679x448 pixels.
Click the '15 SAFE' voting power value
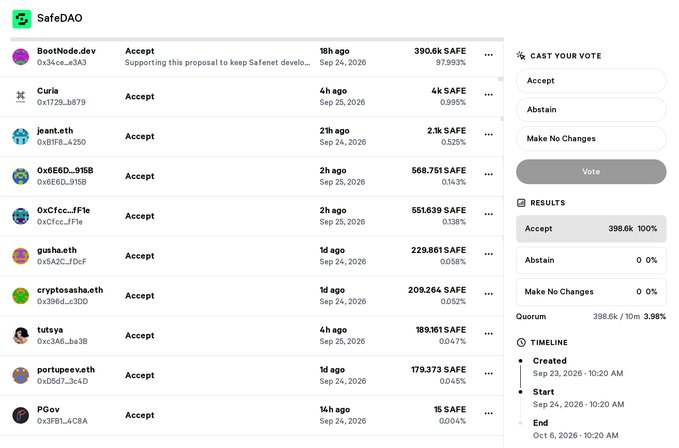pyautogui.click(x=450, y=409)
